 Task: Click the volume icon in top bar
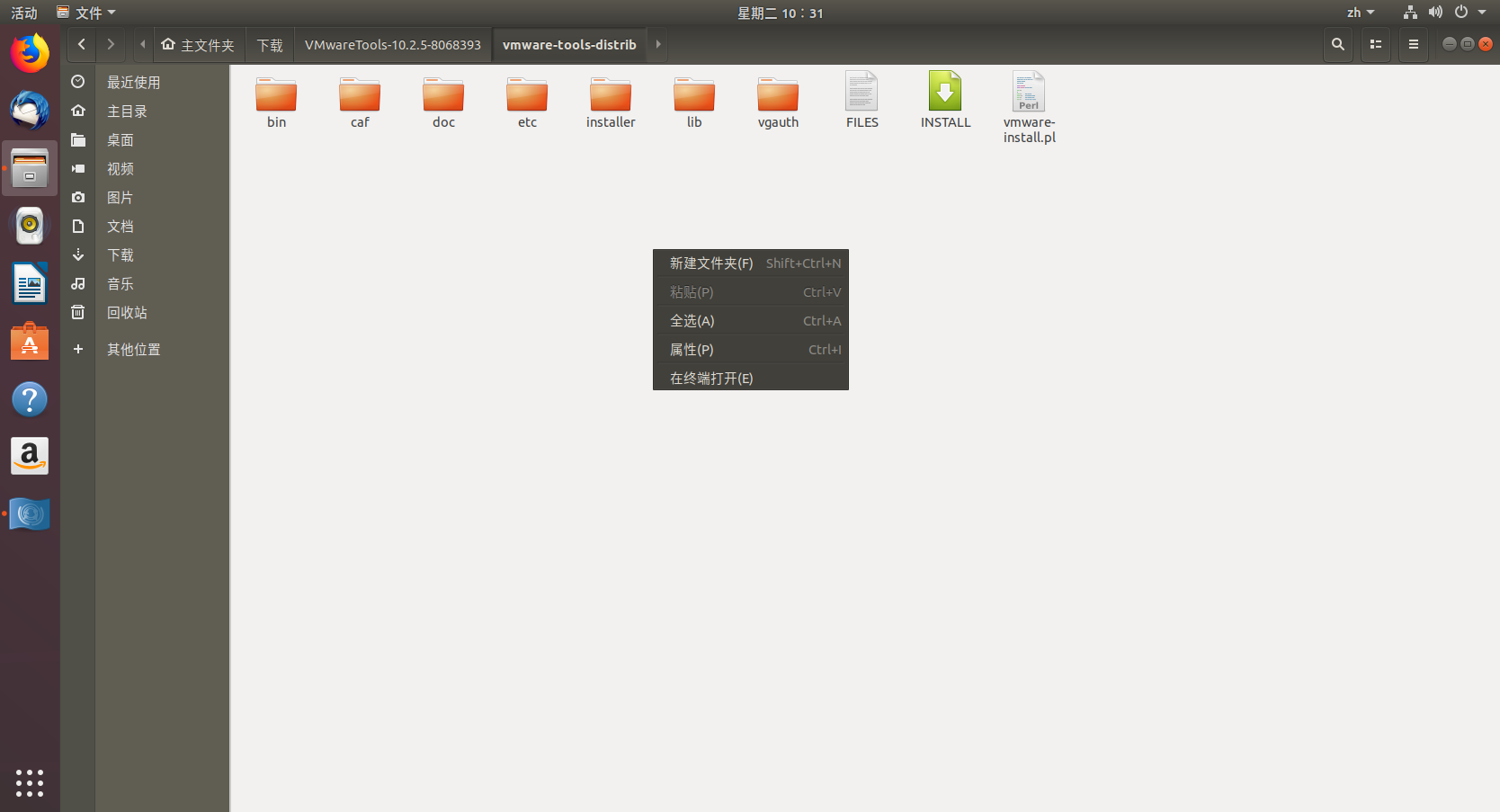[x=1435, y=13]
